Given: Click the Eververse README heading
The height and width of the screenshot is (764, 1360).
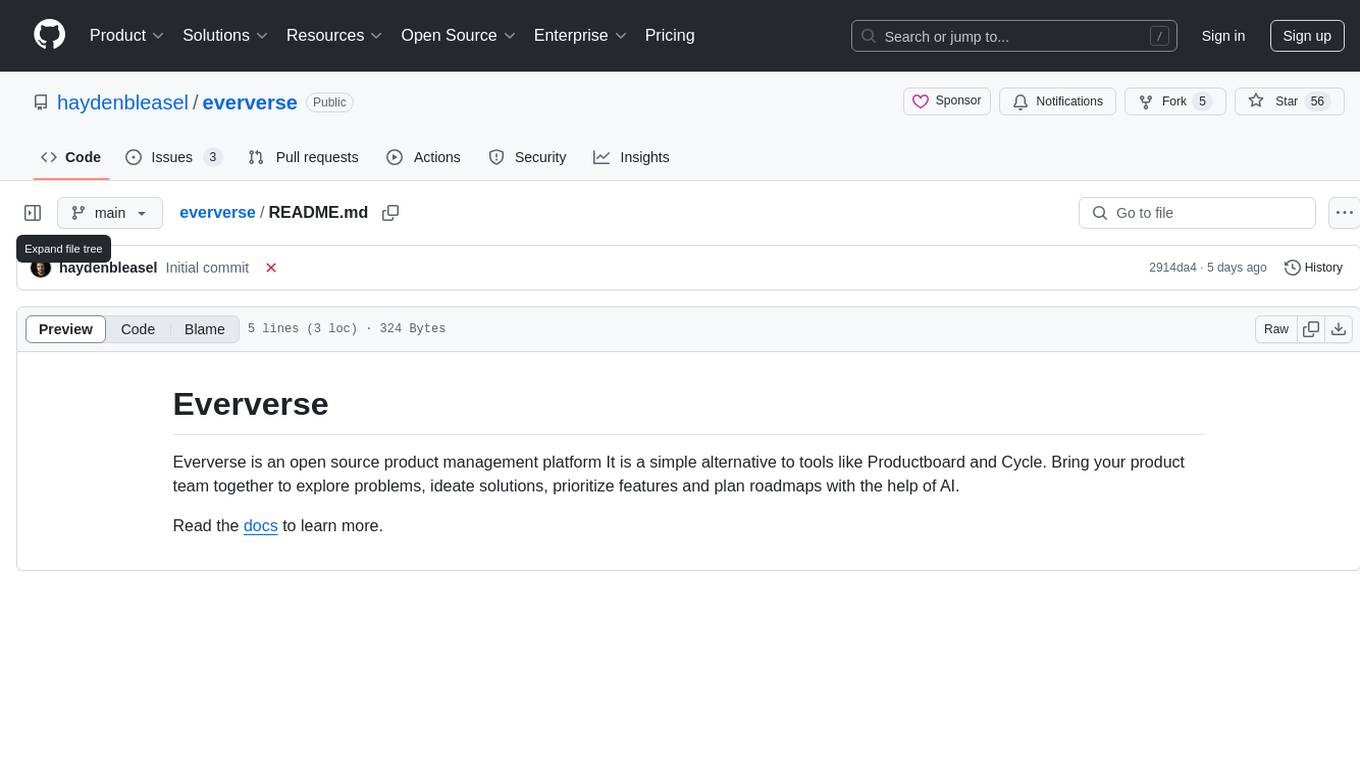Looking at the screenshot, I should click(251, 404).
